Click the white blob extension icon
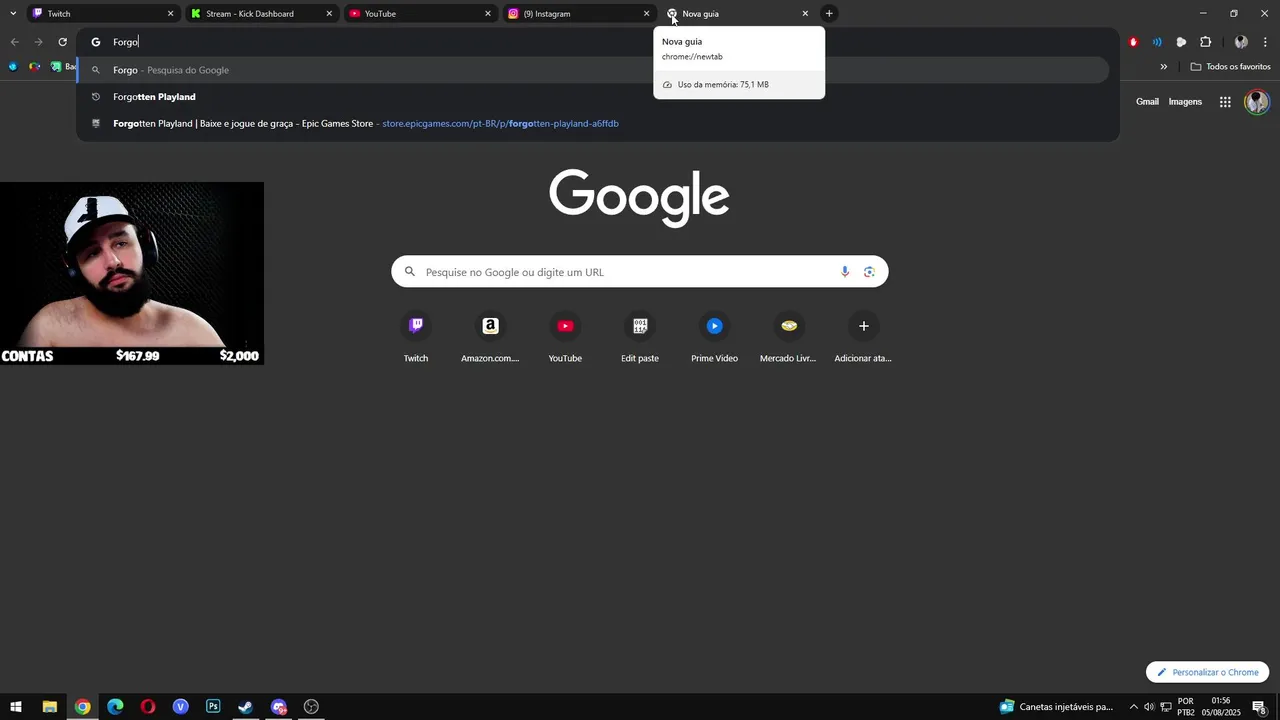Screen dimensions: 1280x720 point(1181,42)
